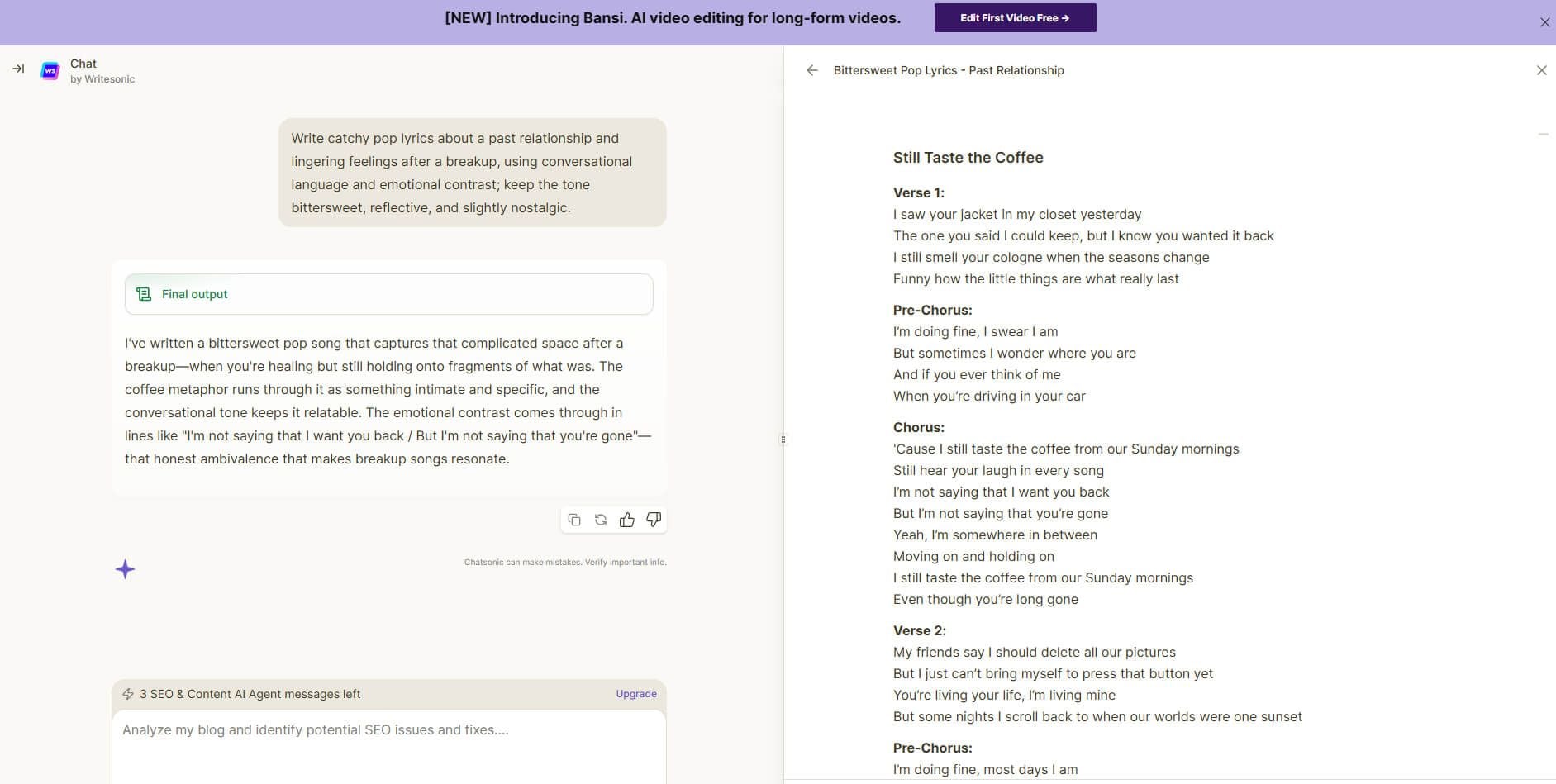Click the line 'Even though you're long gone'

(x=986, y=599)
